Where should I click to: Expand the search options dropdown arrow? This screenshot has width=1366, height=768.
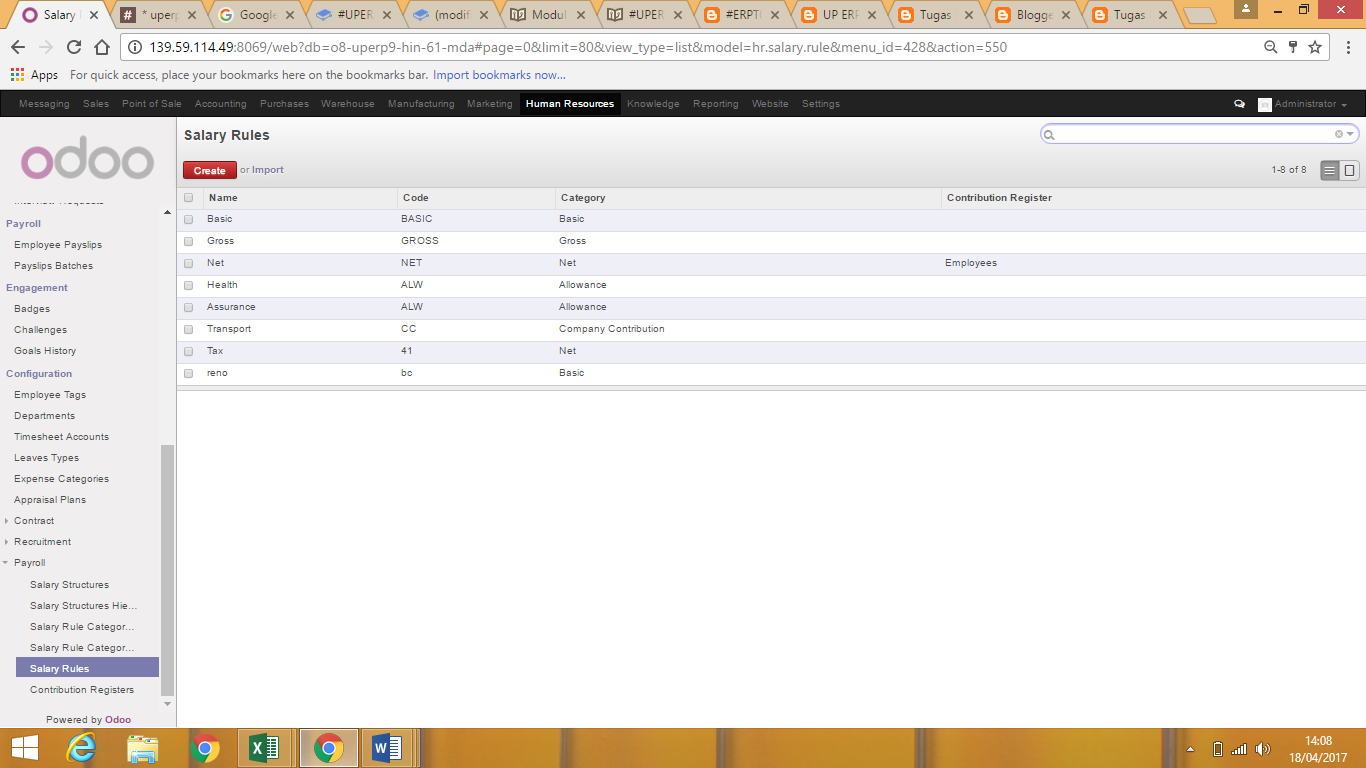pyautogui.click(x=1351, y=134)
